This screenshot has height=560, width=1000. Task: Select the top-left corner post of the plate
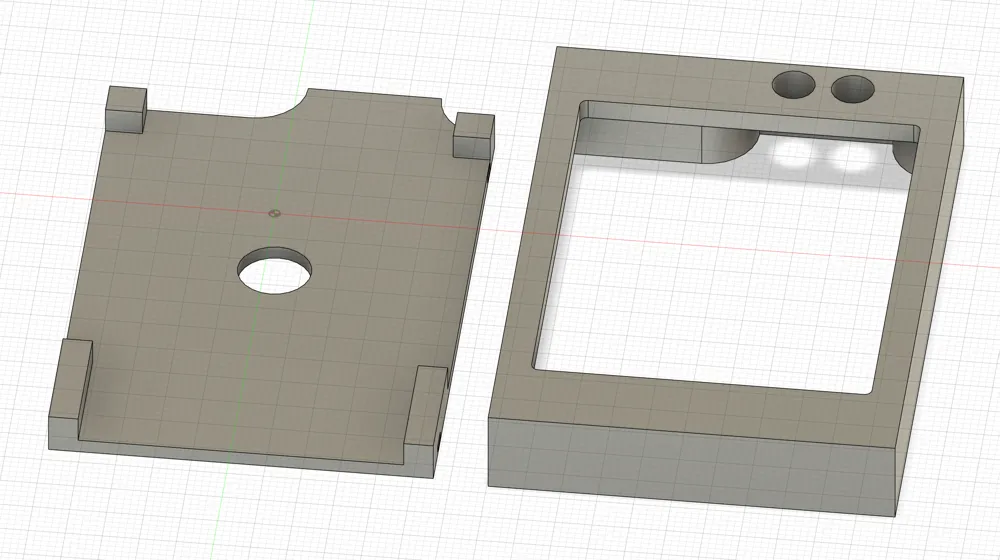coord(126,108)
